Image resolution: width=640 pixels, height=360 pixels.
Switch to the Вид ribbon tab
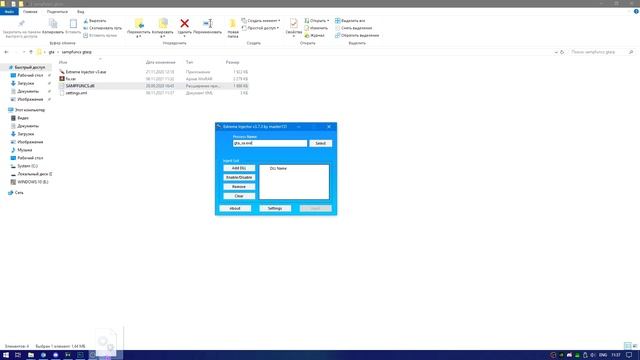(x=80, y=12)
